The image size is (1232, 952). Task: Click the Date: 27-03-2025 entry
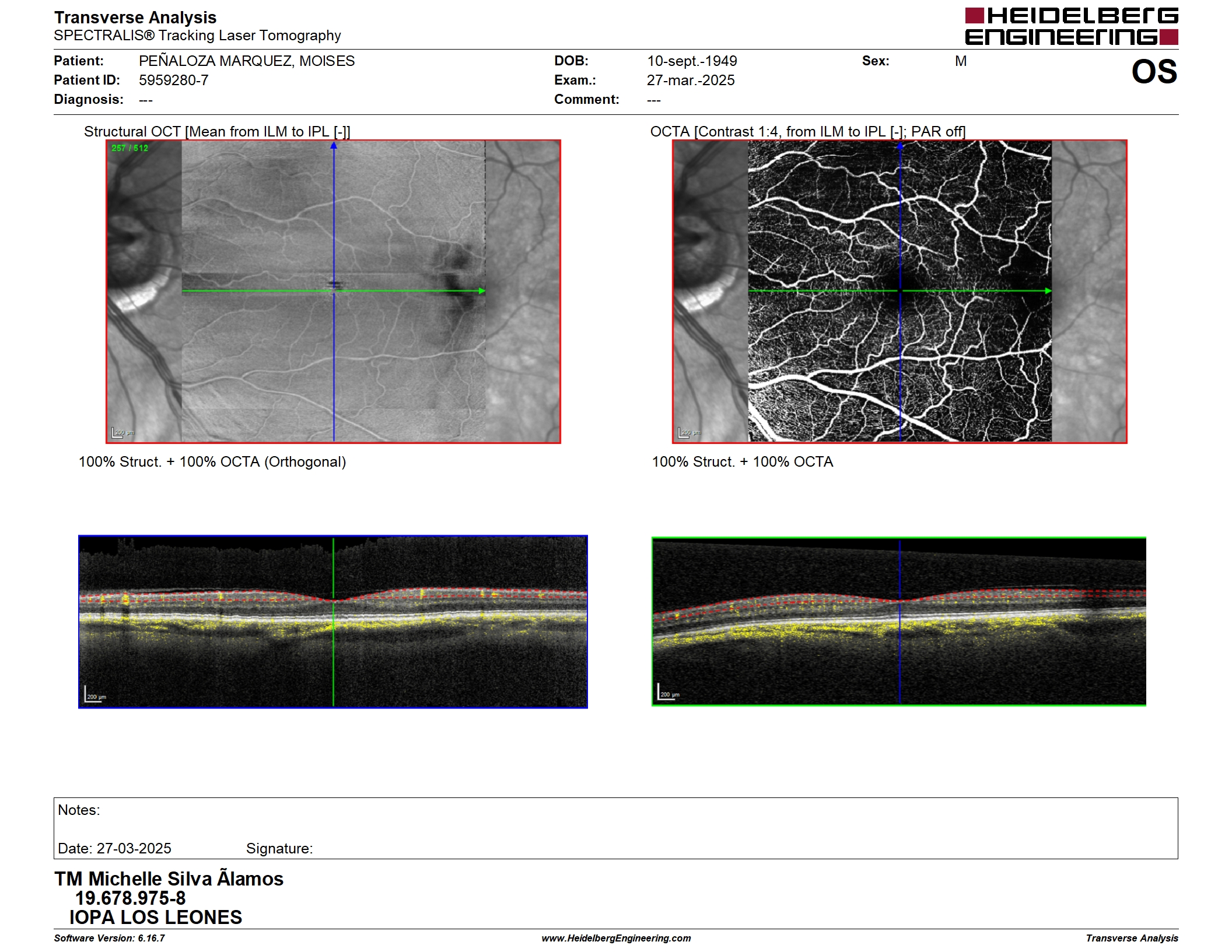[115, 848]
